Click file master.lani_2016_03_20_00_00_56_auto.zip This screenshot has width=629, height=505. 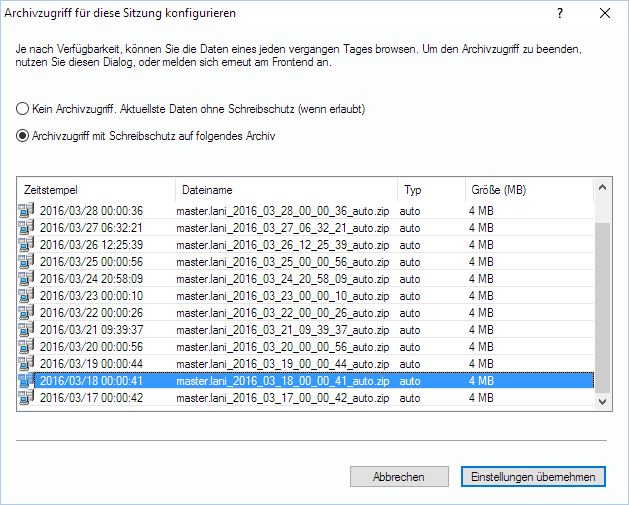[x=283, y=347]
